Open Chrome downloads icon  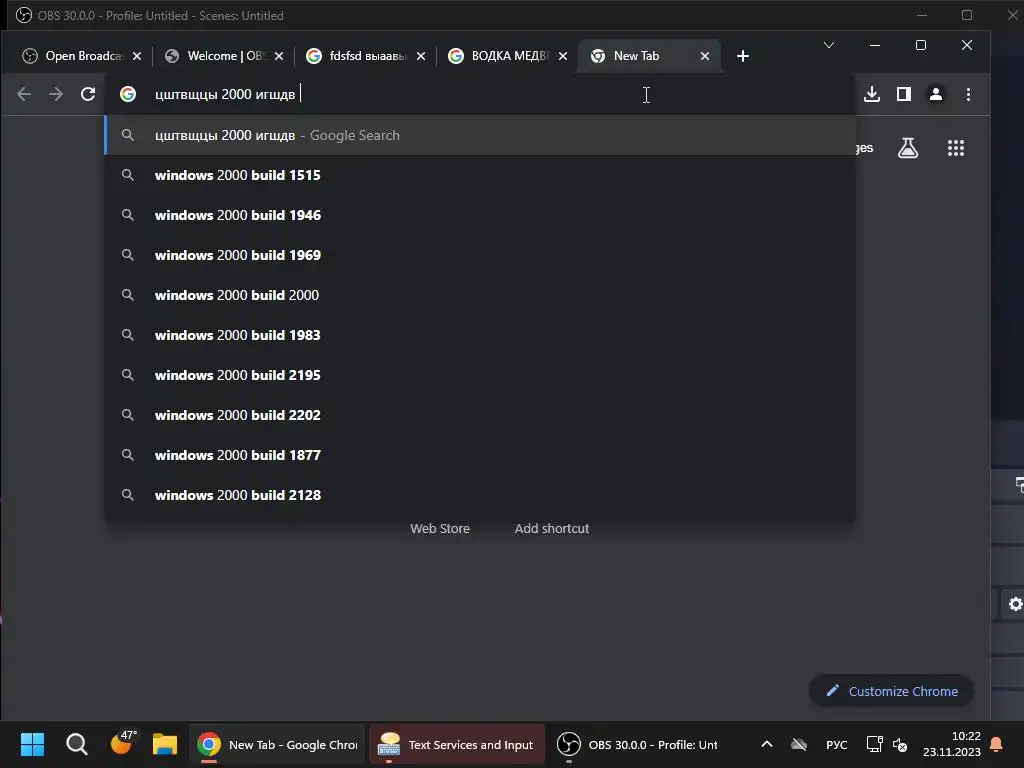872,94
